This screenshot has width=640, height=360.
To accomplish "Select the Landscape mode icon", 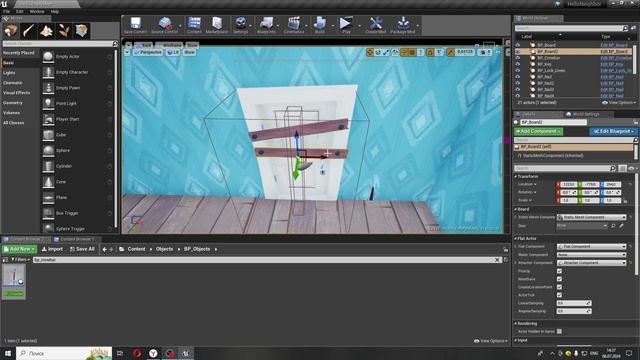I will (x=46, y=31).
